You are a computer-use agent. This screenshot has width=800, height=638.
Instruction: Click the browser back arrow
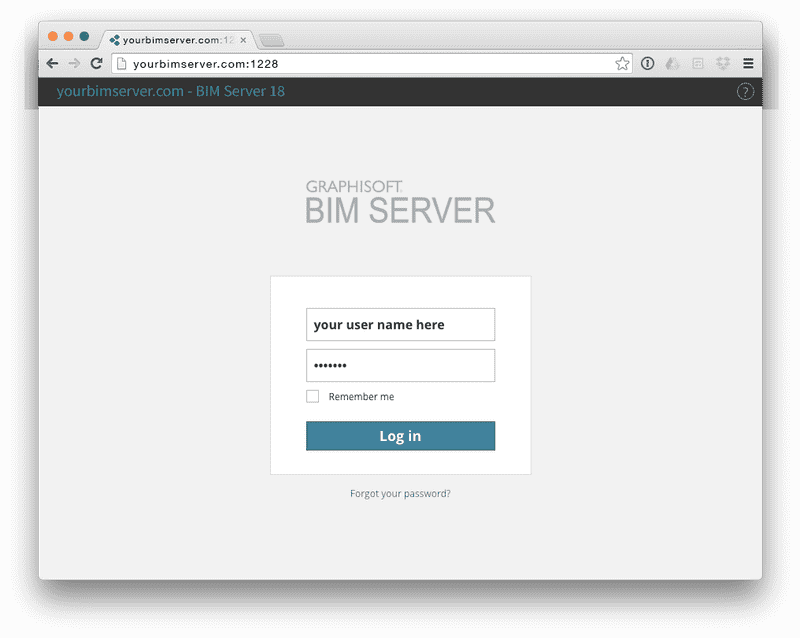point(52,63)
